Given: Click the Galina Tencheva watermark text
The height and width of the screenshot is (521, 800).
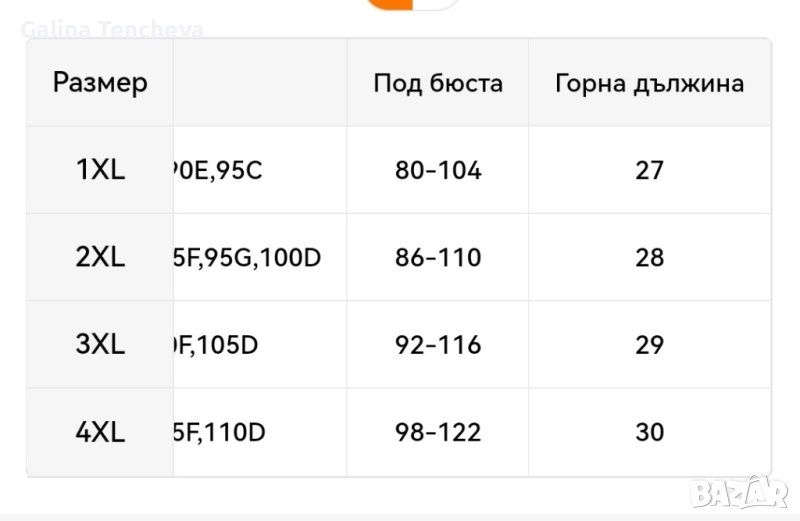Looking at the screenshot, I should click(112, 30).
